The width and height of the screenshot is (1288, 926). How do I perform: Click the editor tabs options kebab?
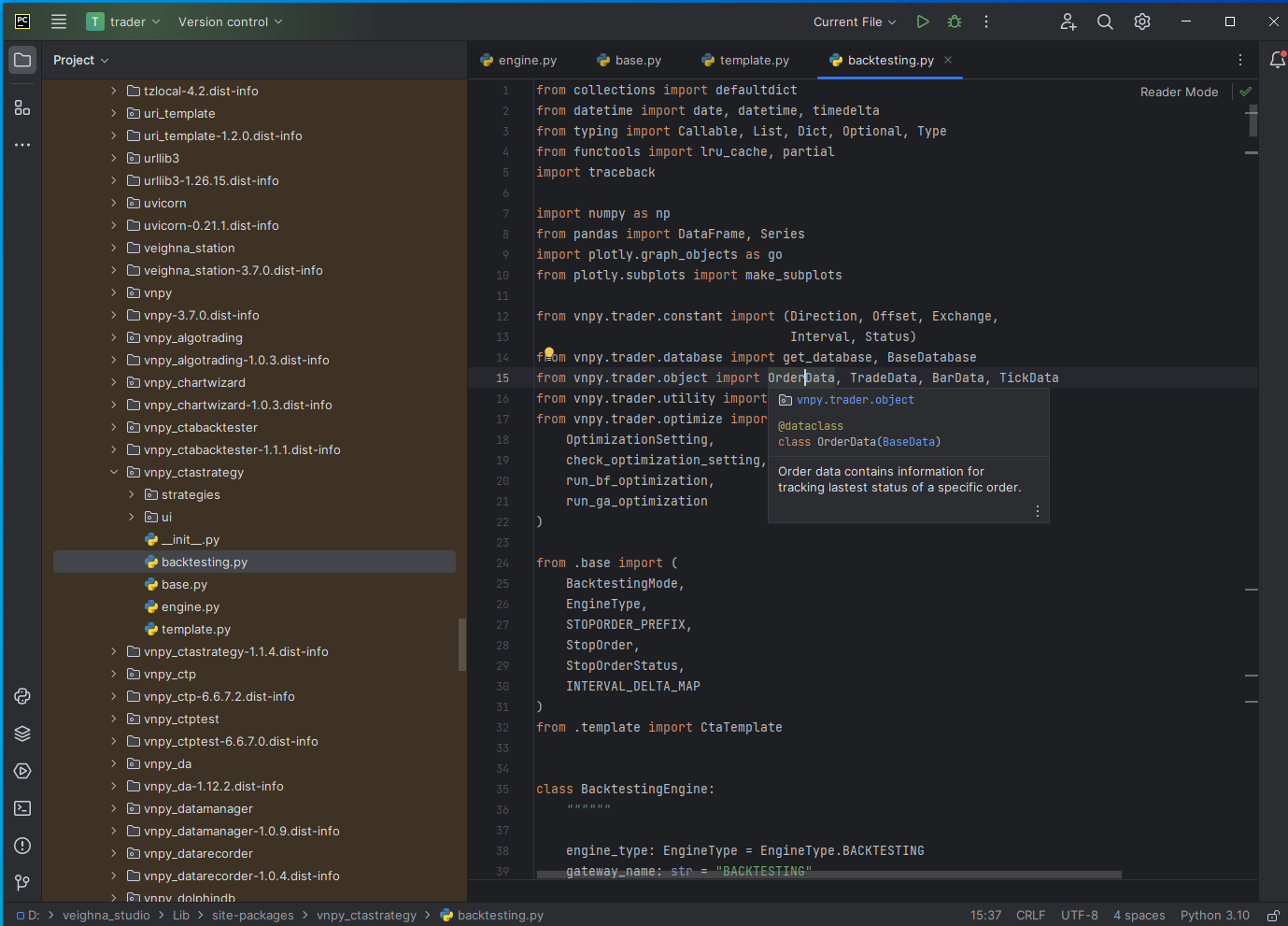(x=1240, y=60)
